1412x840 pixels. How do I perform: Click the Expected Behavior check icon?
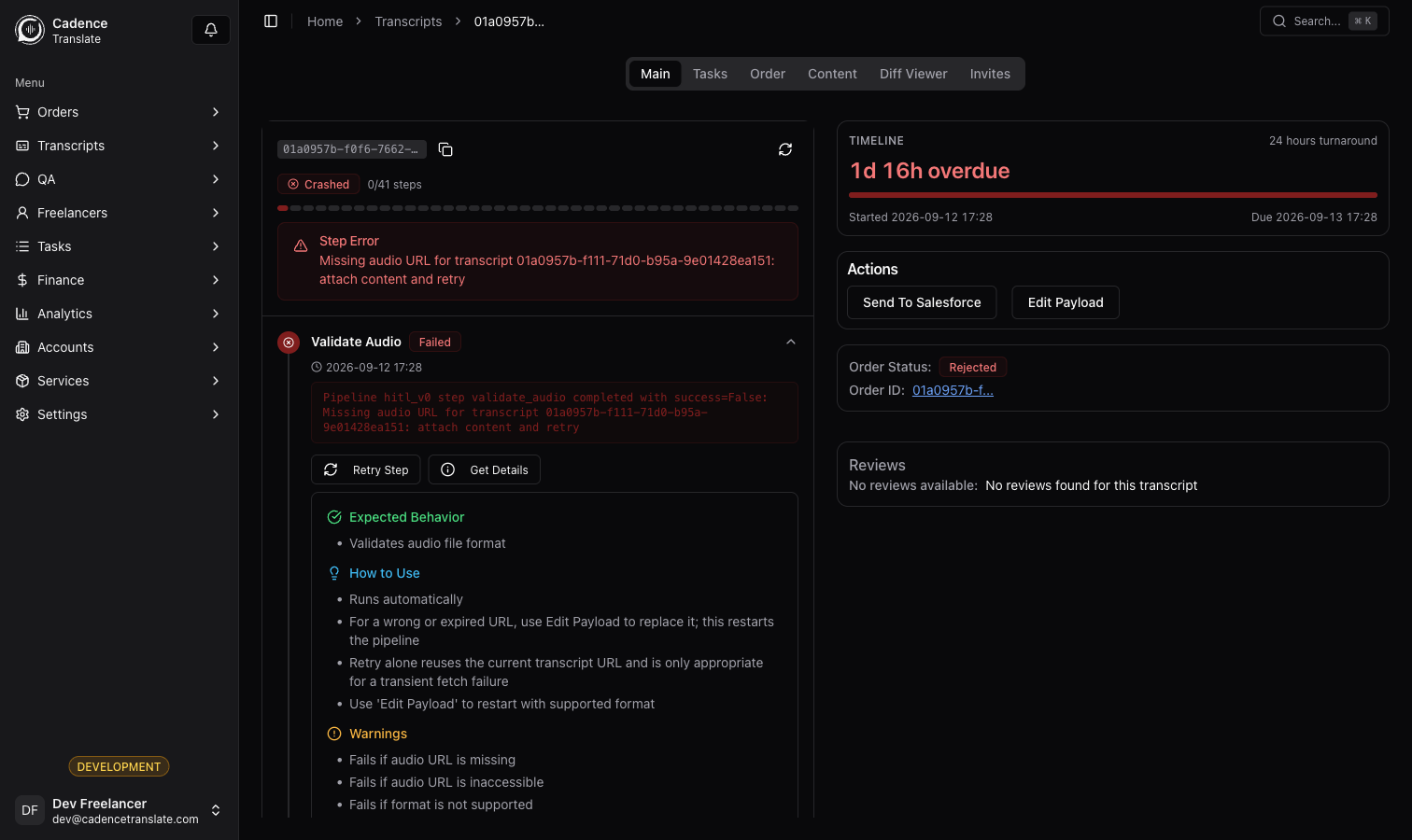tap(334, 517)
